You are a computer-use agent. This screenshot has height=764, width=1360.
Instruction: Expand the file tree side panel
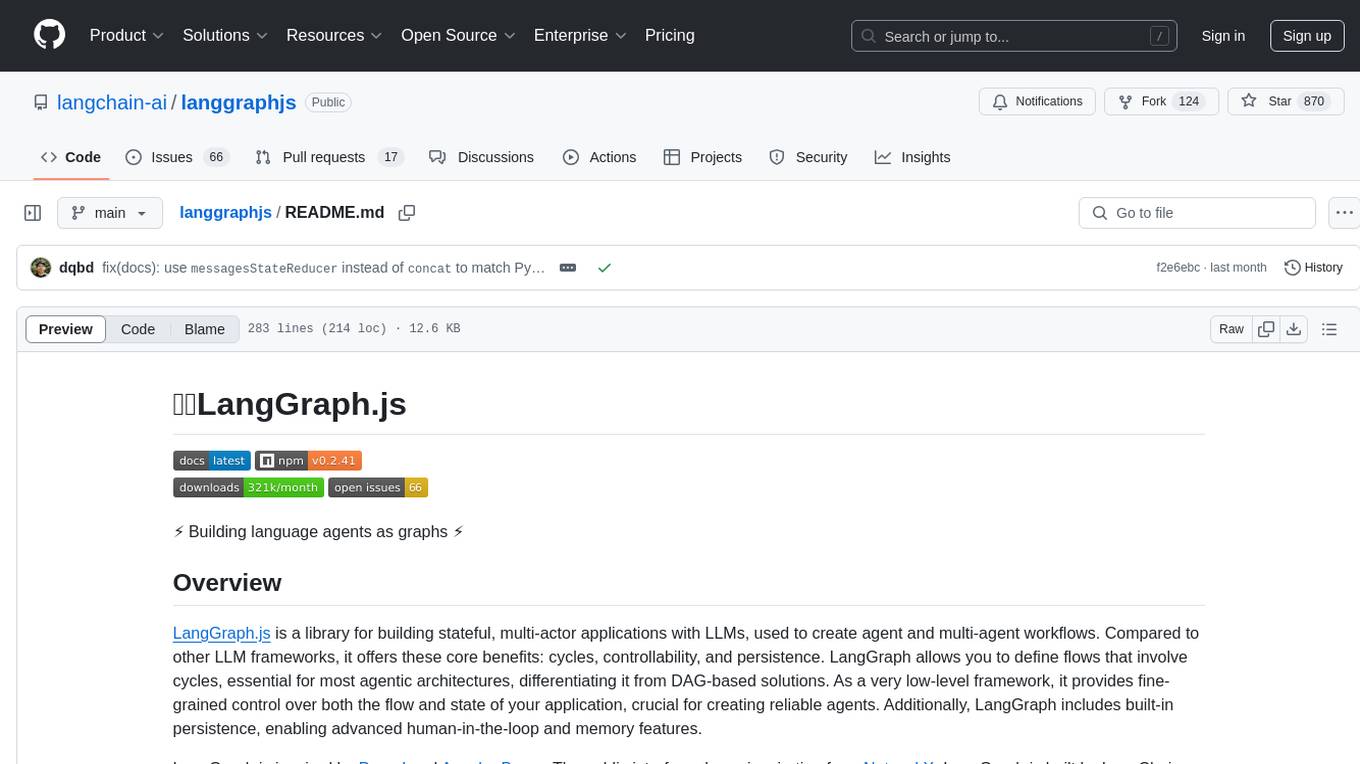click(x=33, y=213)
